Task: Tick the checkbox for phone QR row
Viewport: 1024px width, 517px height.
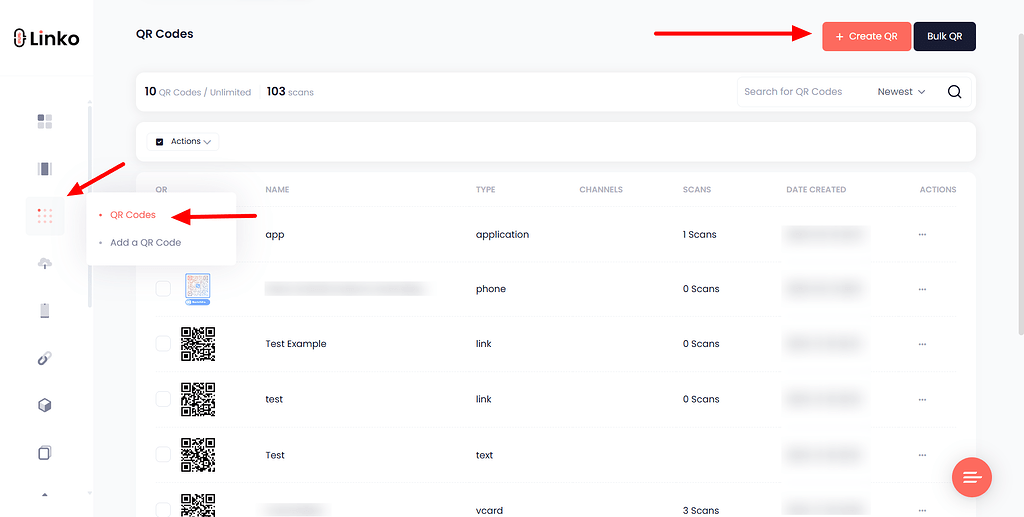Action: [x=163, y=289]
